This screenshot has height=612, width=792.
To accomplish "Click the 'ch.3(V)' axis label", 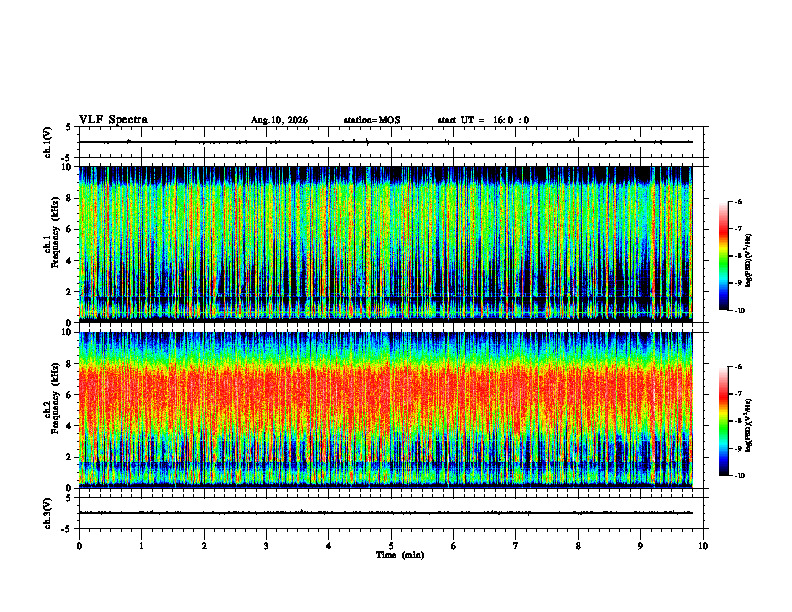I will tap(47, 513).
